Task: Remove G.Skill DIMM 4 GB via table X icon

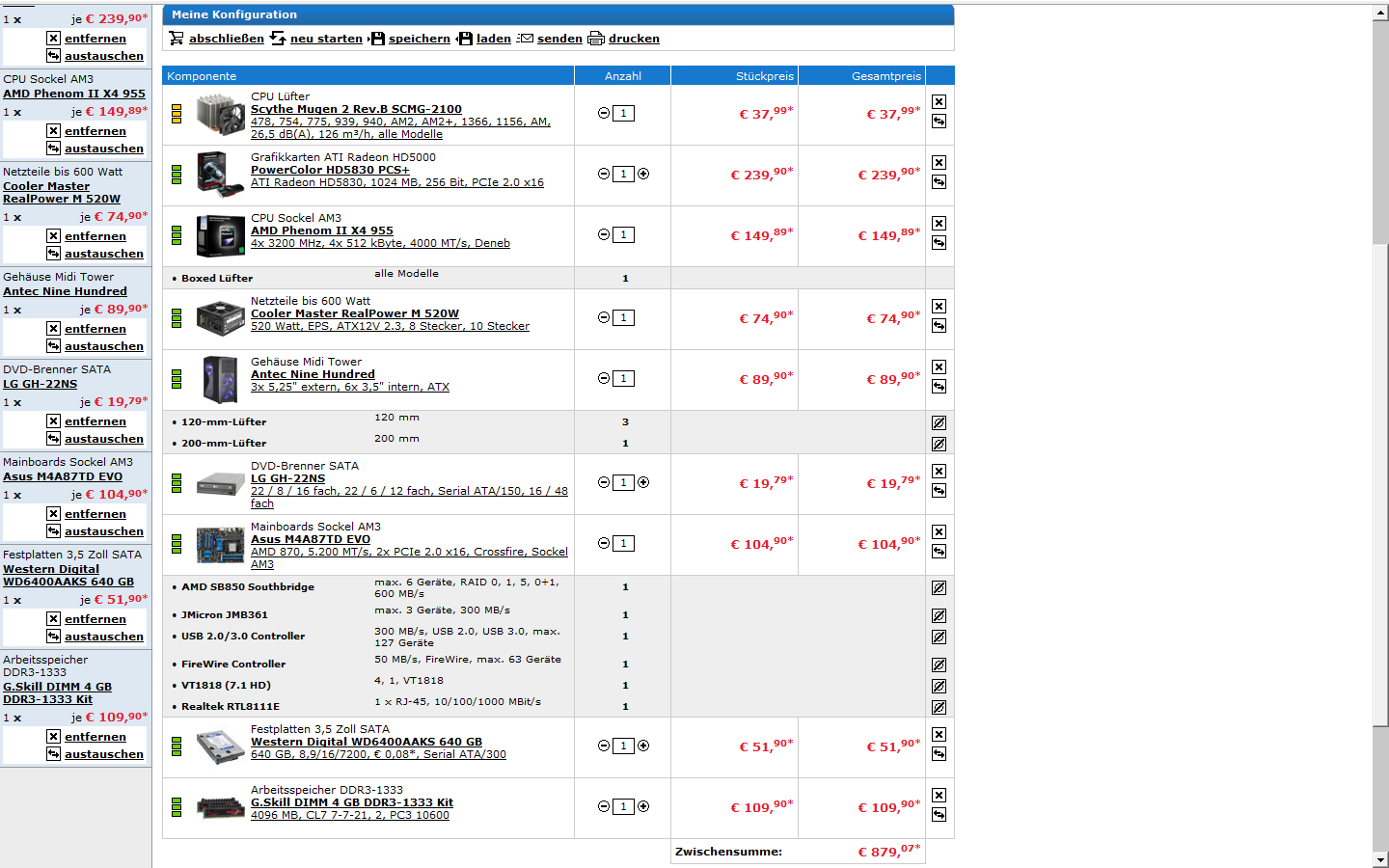Action: click(x=939, y=796)
